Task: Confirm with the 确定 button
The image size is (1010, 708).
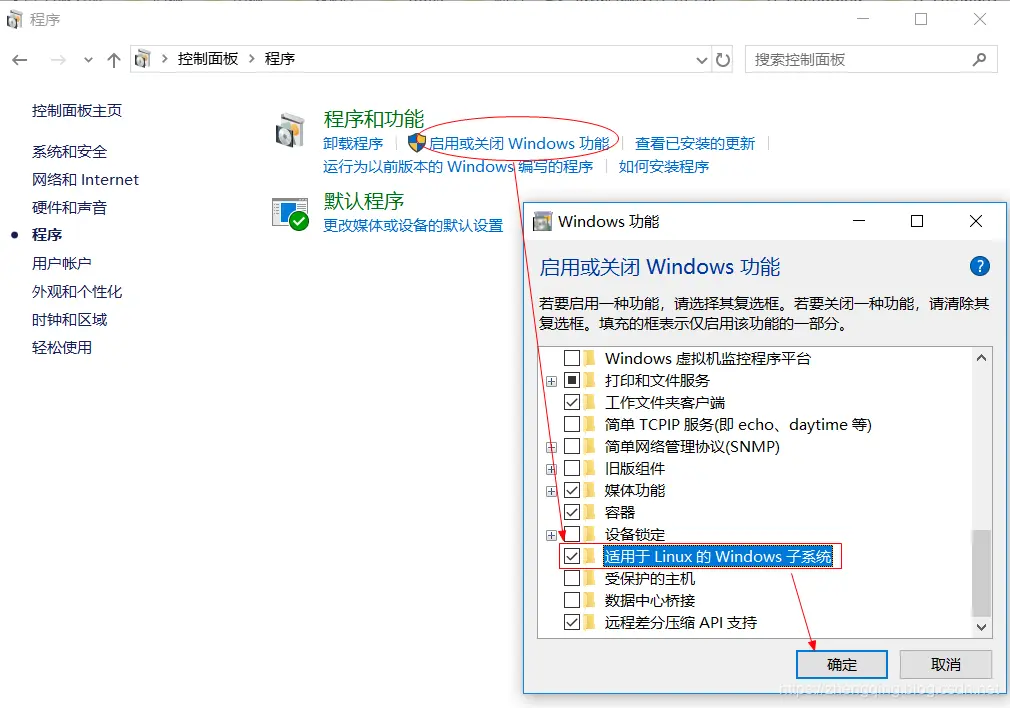Action: [x=842, y=664]
